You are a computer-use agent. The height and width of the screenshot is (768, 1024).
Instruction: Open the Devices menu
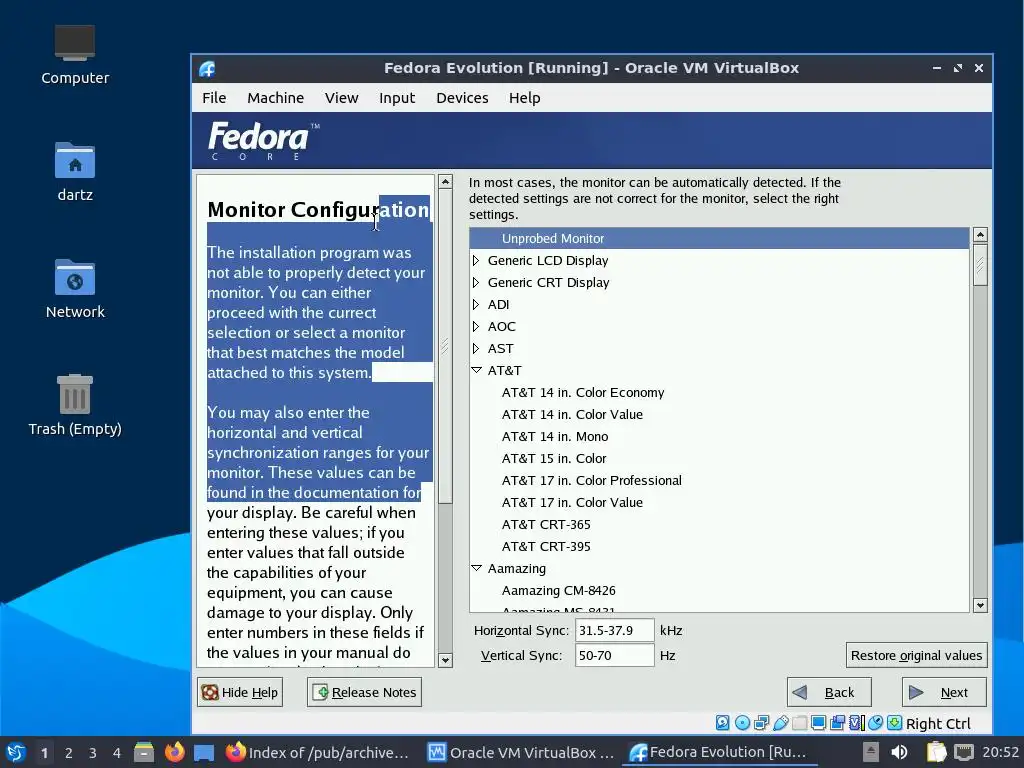pos(462,98)
